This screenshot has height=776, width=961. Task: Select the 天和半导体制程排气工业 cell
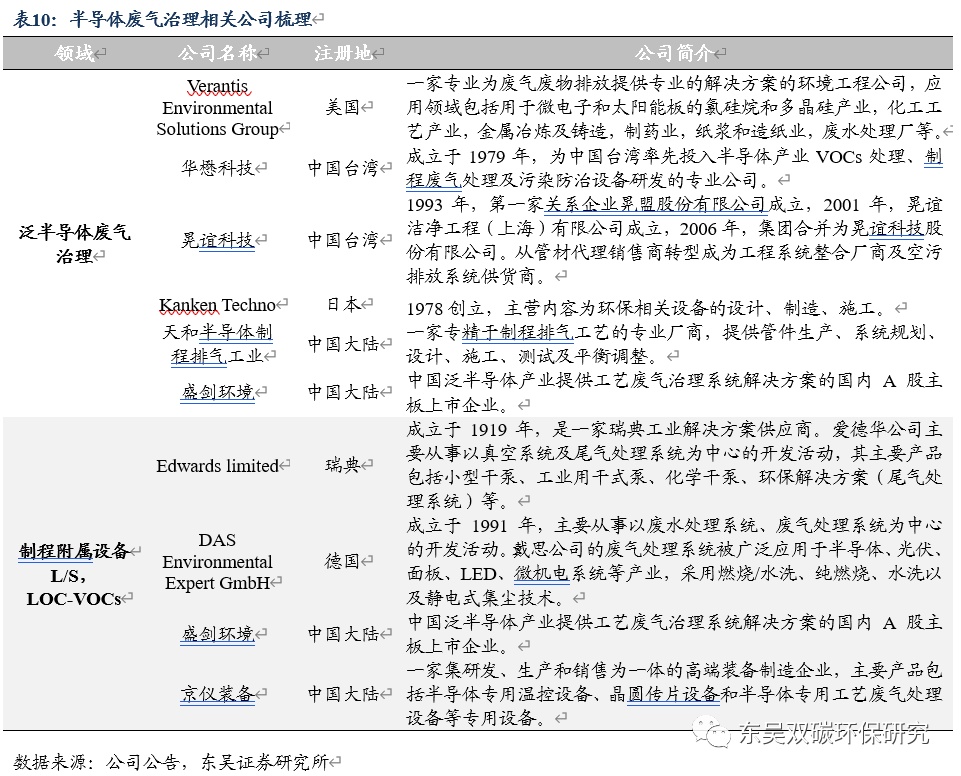pos(218,344)
